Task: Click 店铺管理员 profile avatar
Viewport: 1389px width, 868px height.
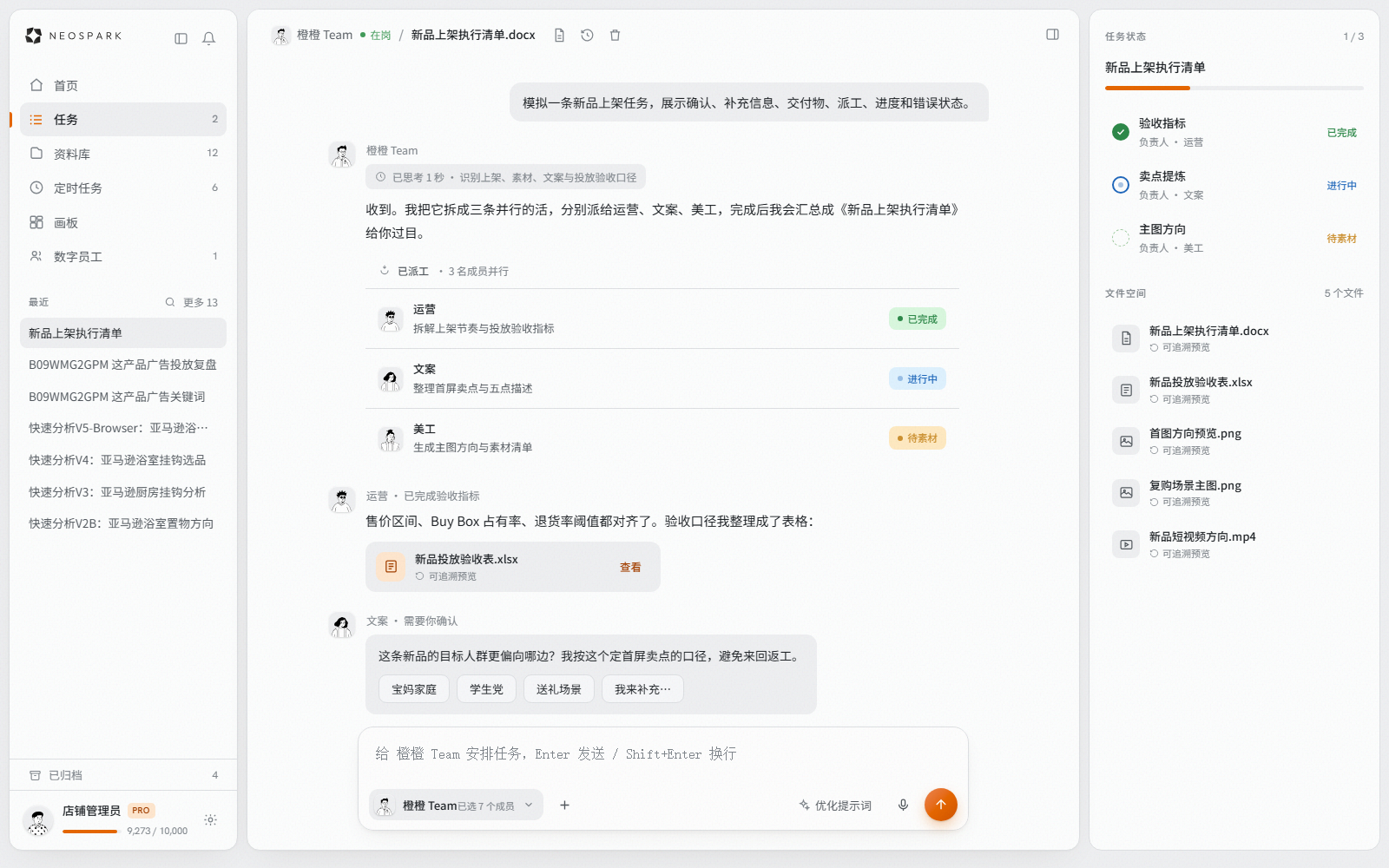Action: click(37, 820)
